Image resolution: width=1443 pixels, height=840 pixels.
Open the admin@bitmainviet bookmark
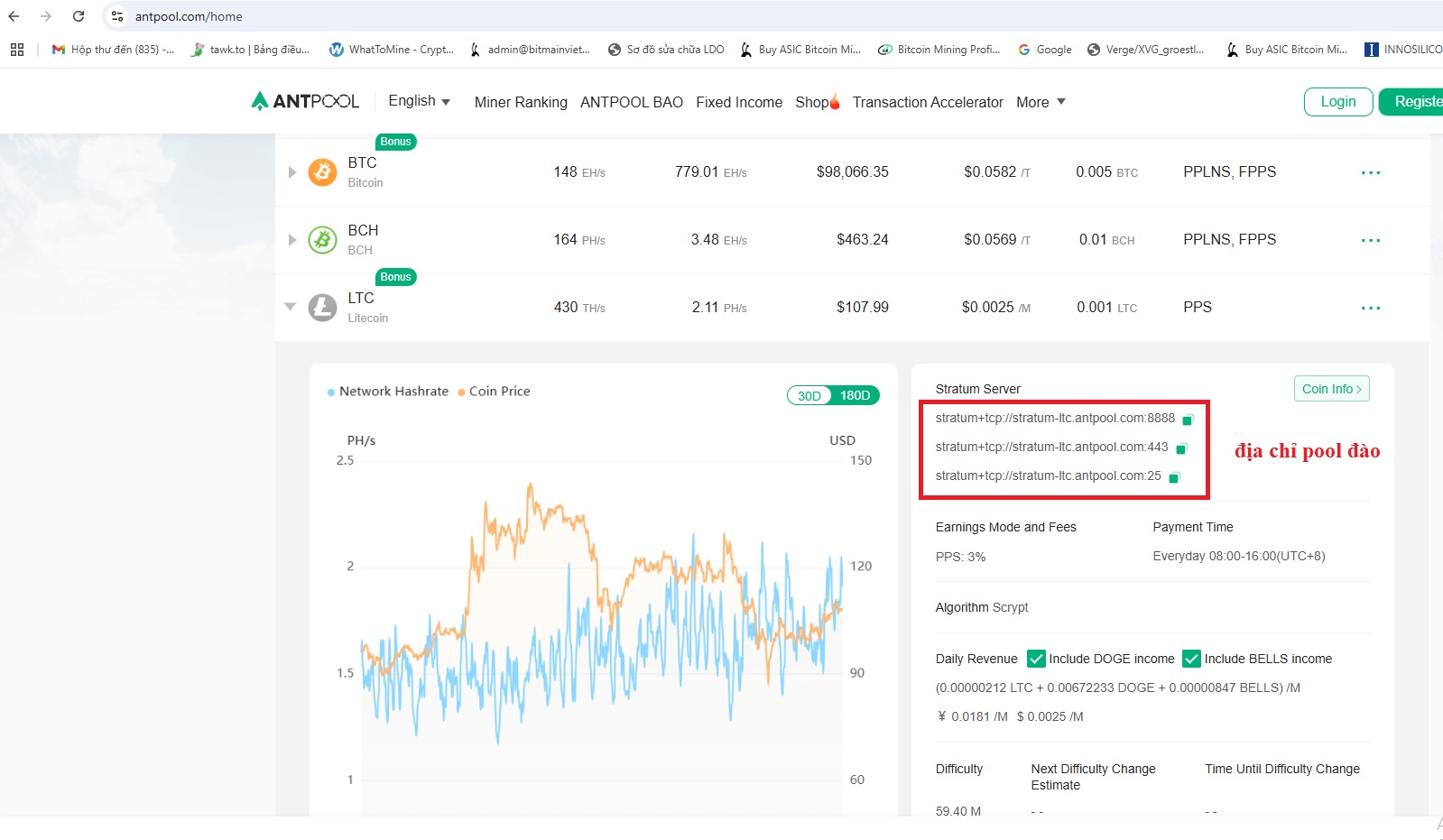pos(530,50)
